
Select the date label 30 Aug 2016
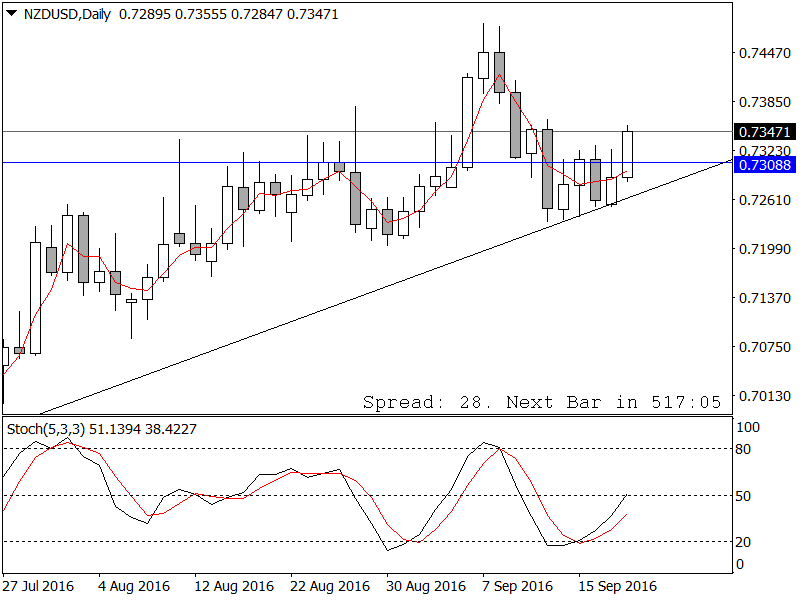point(426,586)
